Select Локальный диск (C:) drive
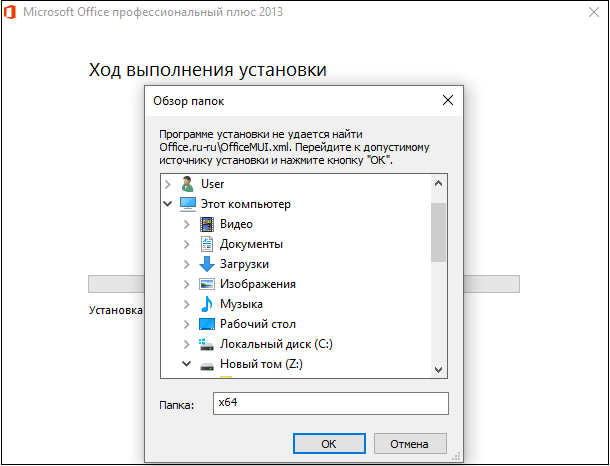Screen dimensions: 610x466 tap(276, 344)
